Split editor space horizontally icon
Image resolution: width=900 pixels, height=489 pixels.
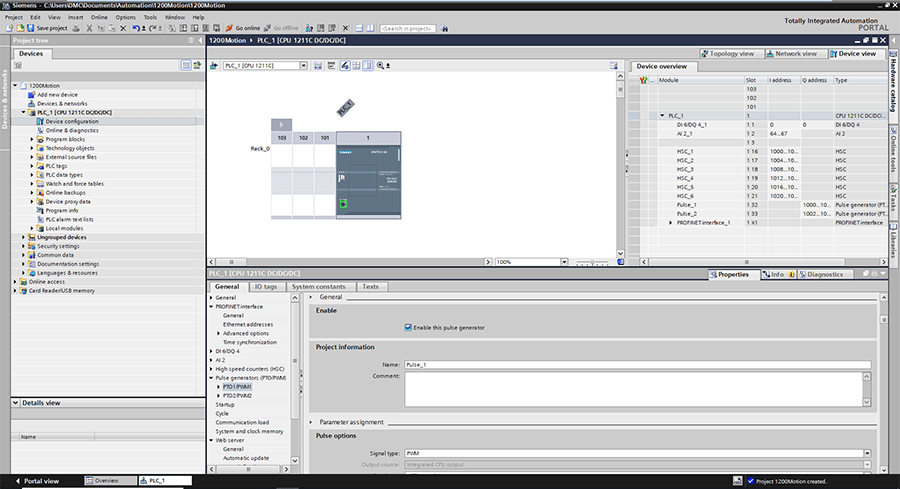[359, 28]
